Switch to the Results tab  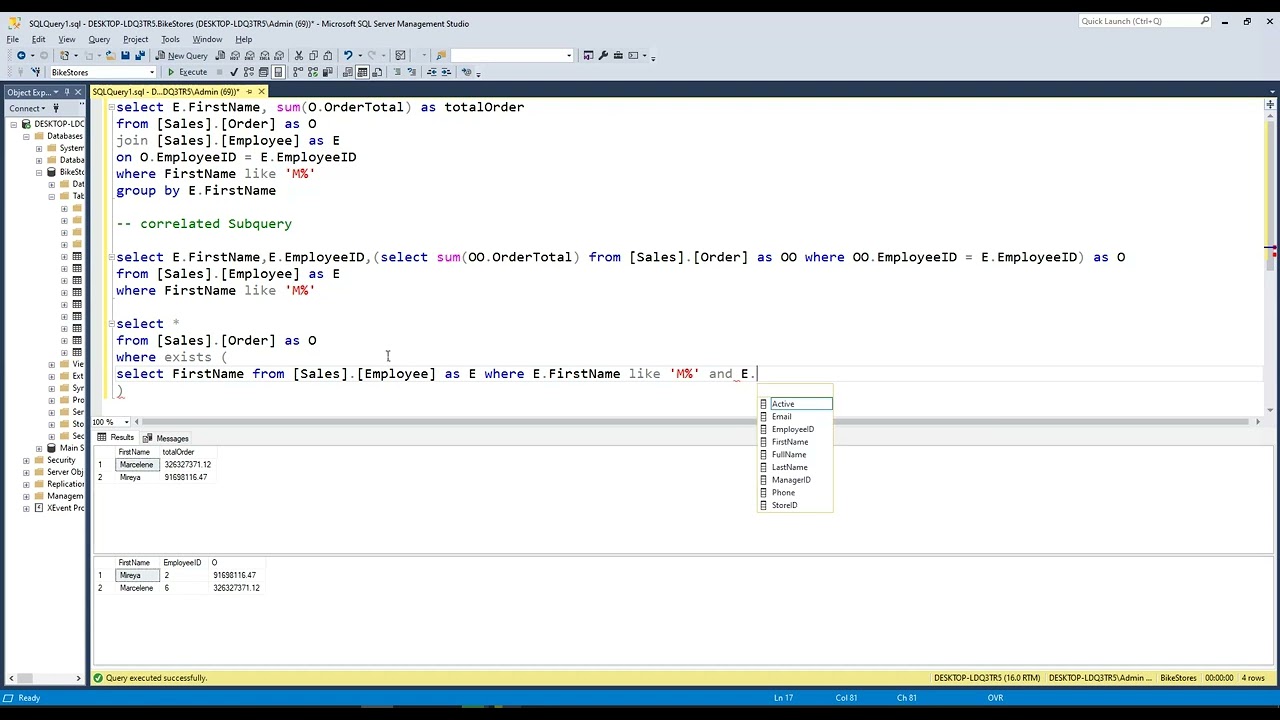(x=116, y=438)
